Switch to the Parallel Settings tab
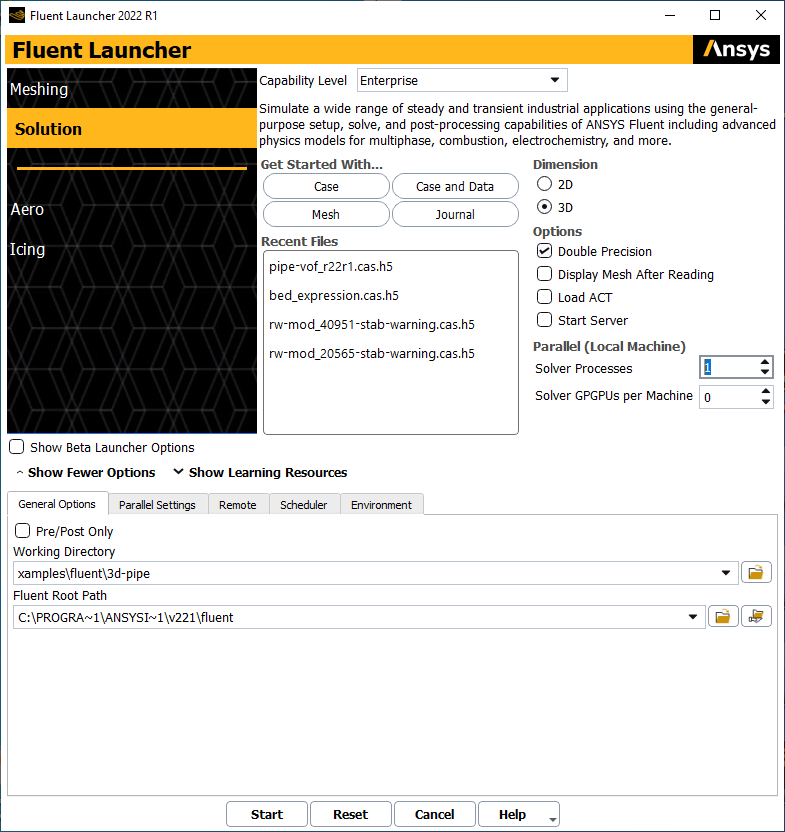Viewport: 785px width, 832px height. 157,505
